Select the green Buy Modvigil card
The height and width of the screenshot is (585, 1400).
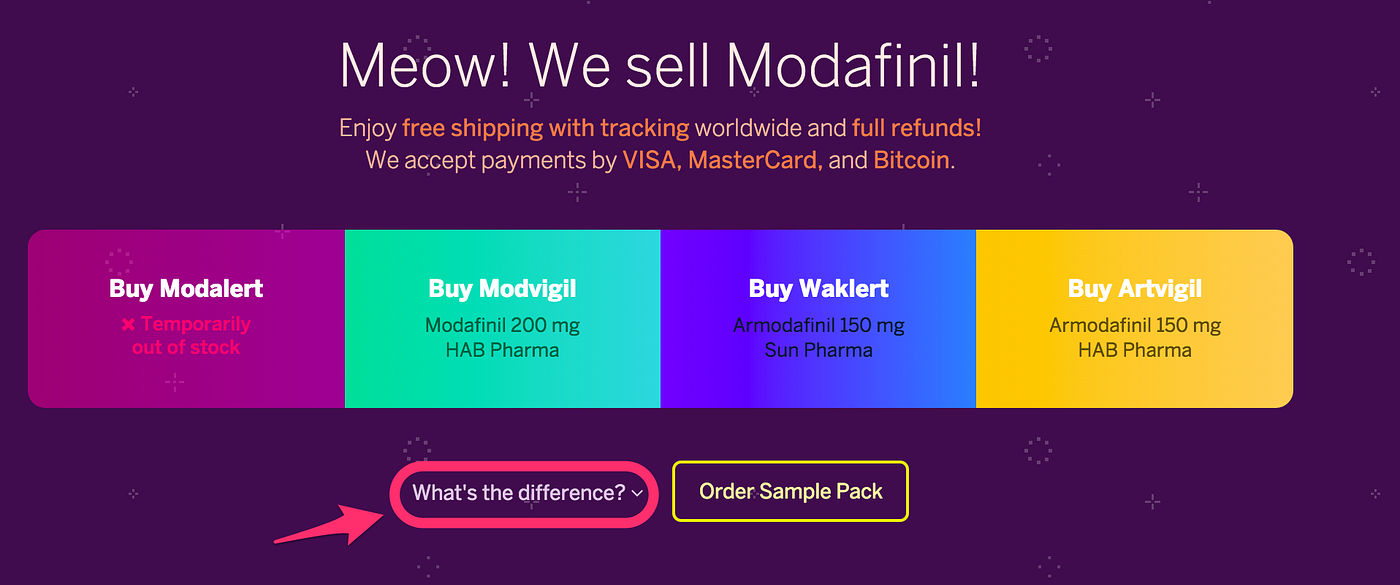pyautogui.click(x=502, y=318)
